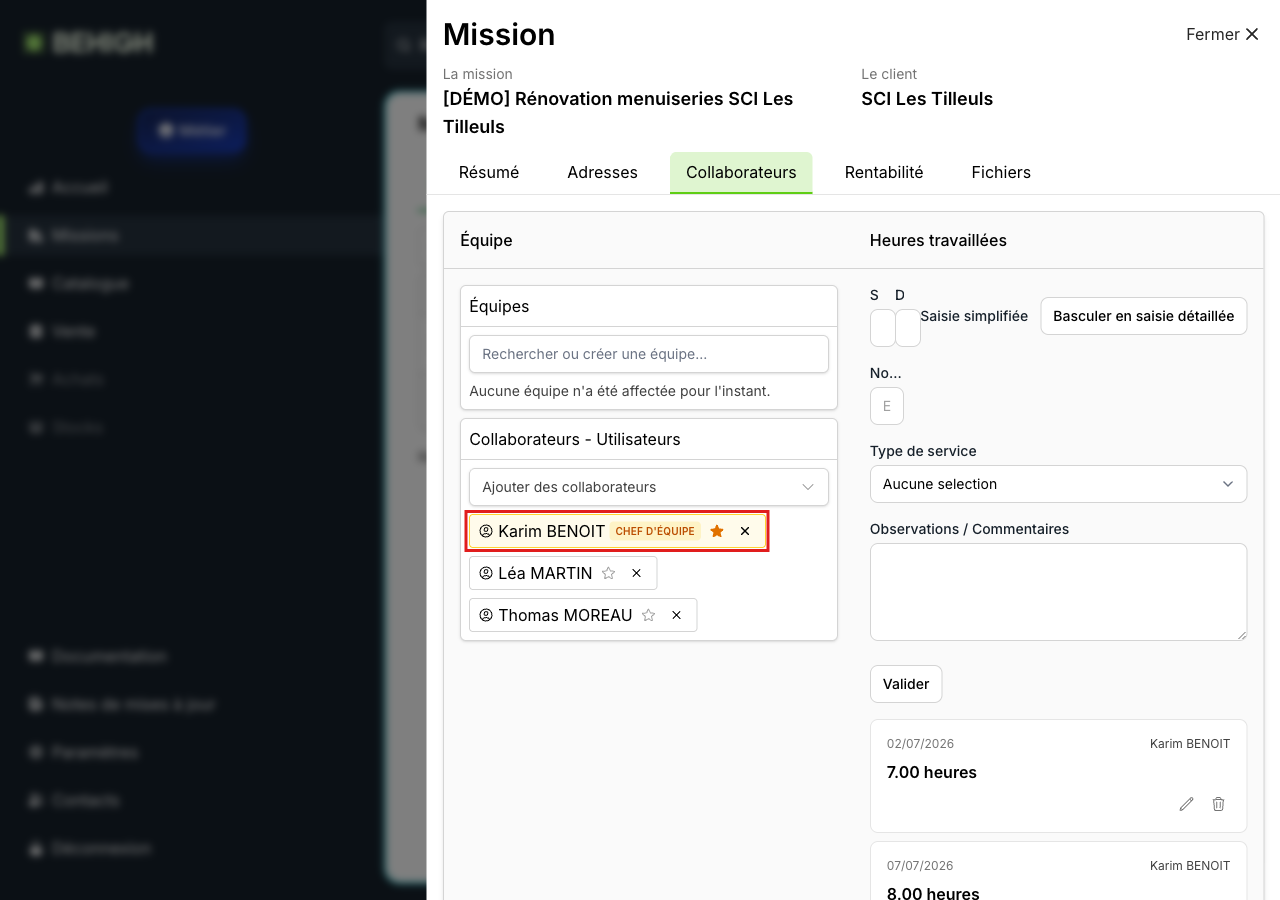This screenshot has width=1280, height=900.
Task: Click the user icon beside Karim BENOIT
Action: pos(486,531)
